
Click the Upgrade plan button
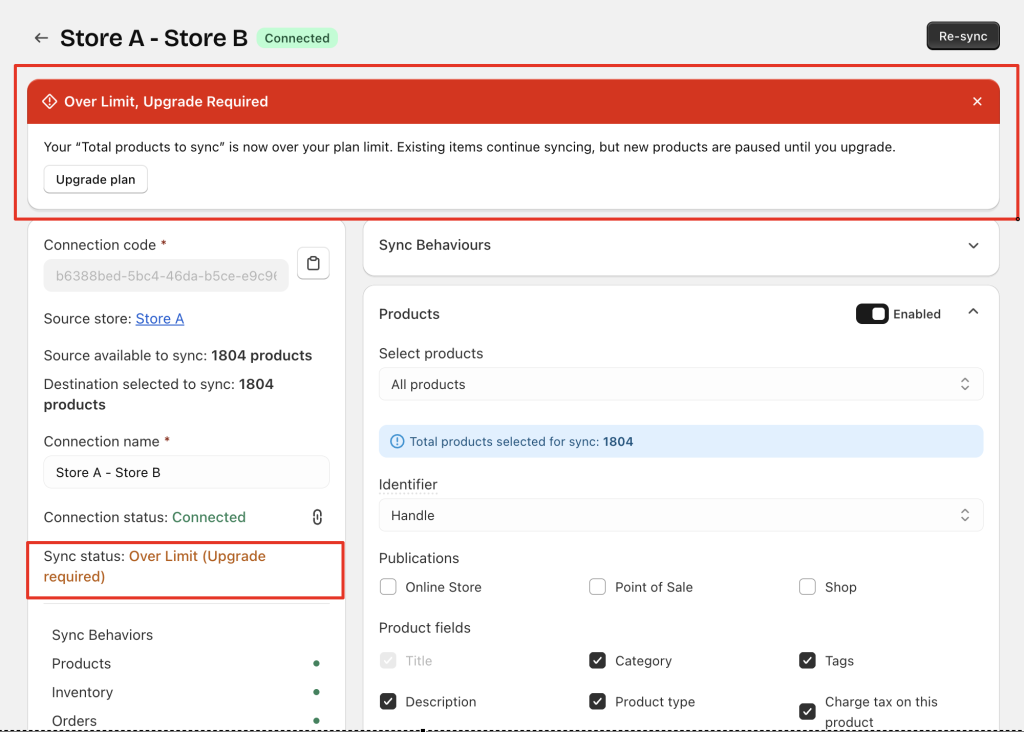[x=96, y=180]
